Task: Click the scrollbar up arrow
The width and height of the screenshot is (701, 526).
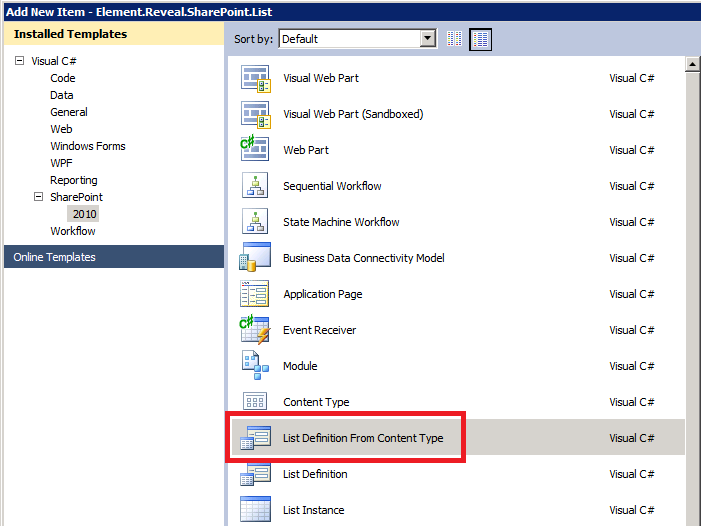Action: pos(692,64)
